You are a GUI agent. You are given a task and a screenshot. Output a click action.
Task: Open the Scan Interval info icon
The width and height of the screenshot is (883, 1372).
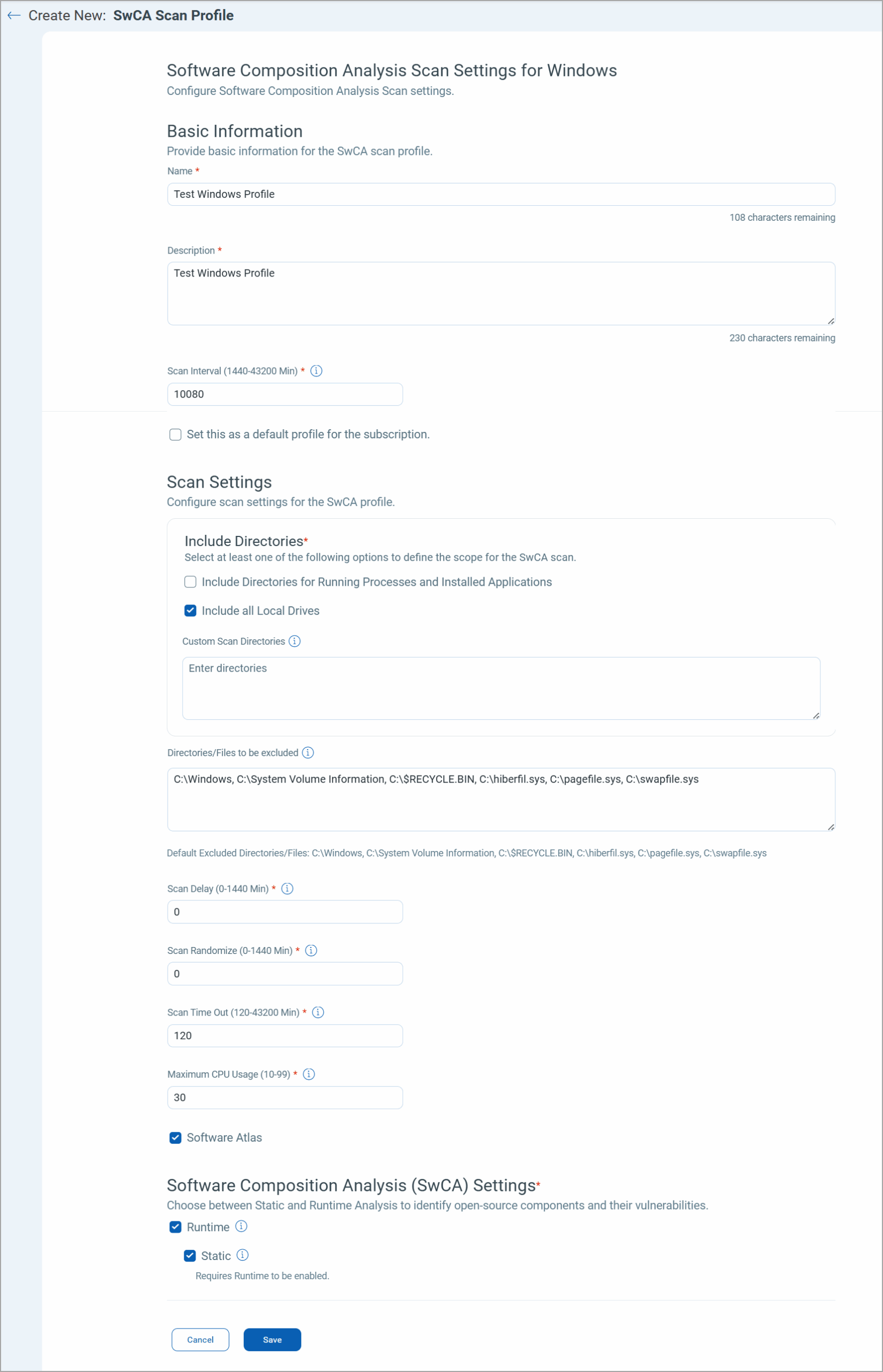point(316,371)
